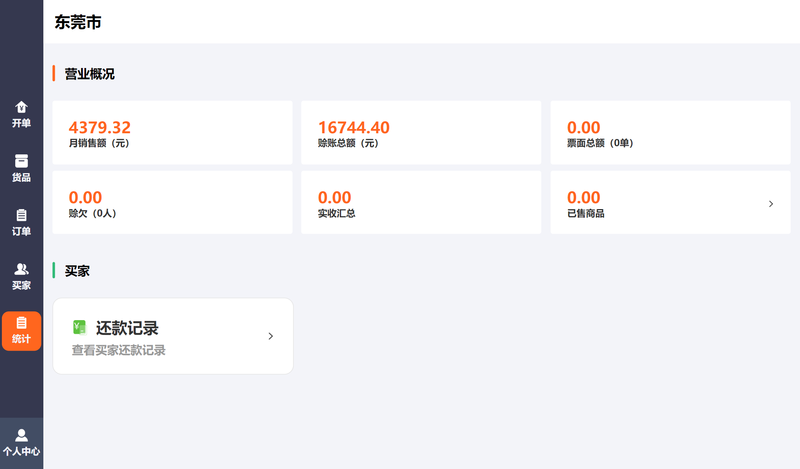Click the 已售商品 0.00 value
800x469 pixels.
pos(584,197)
